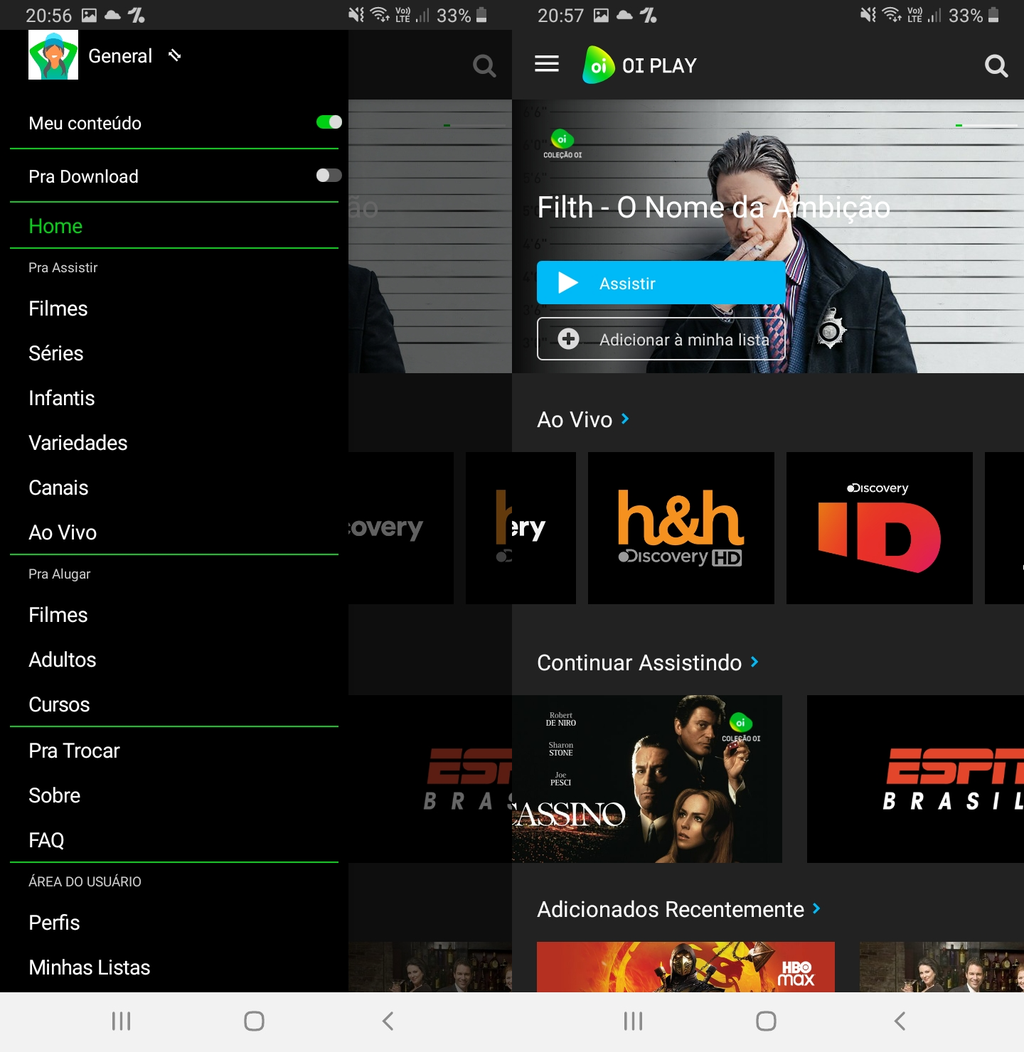Open the Cassino movie thumbnail
Image resolution: width=1024 pixels, height=1052 pixels.
pos(647,779)
